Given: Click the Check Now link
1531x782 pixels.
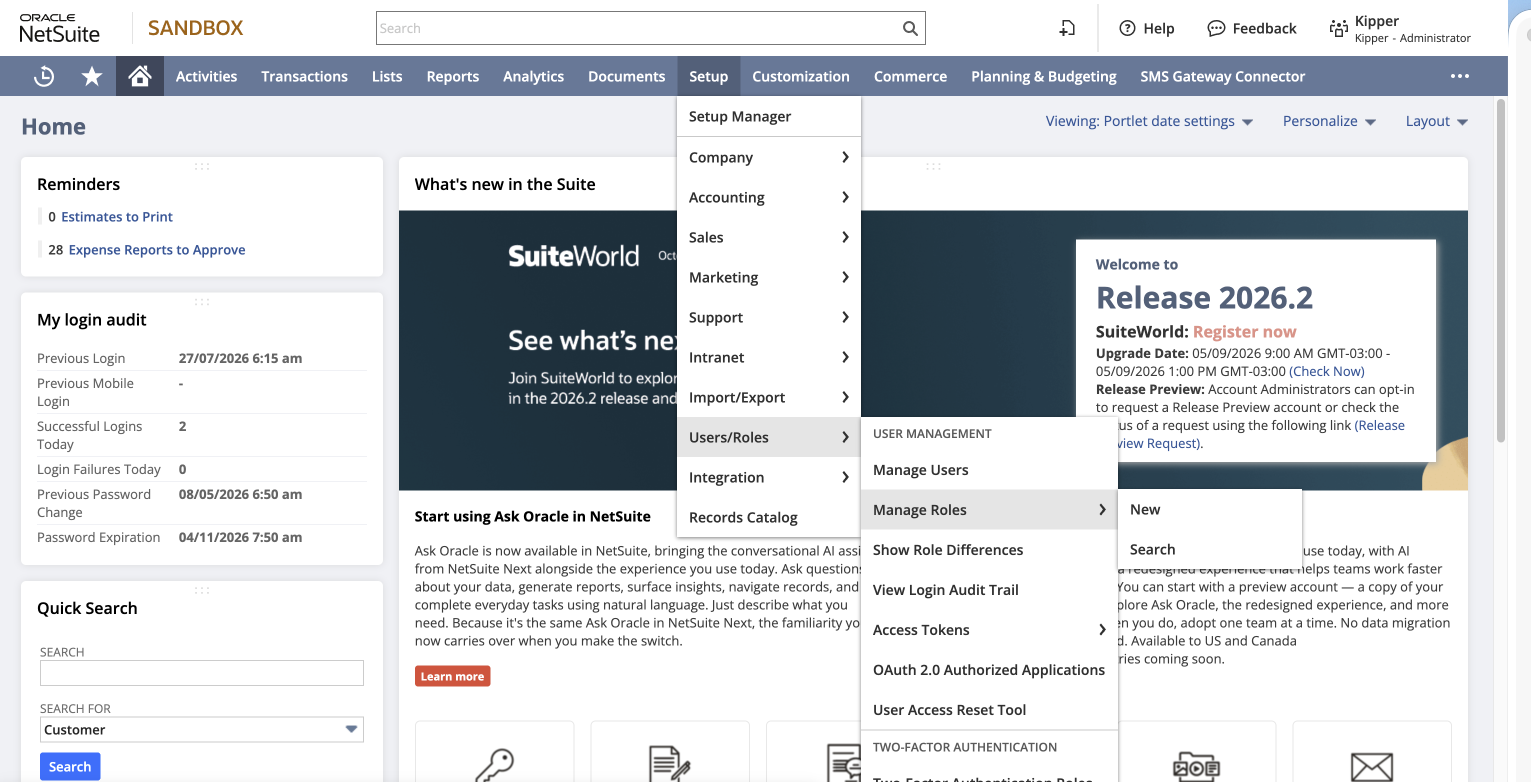Looking at the screenshot, I should 1327,371.
